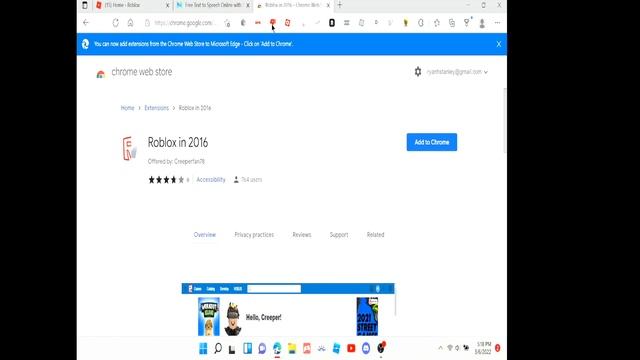Click the Edge logo in the blue banner
Screen dimensions: 640x360
click(x=85, y=44)
